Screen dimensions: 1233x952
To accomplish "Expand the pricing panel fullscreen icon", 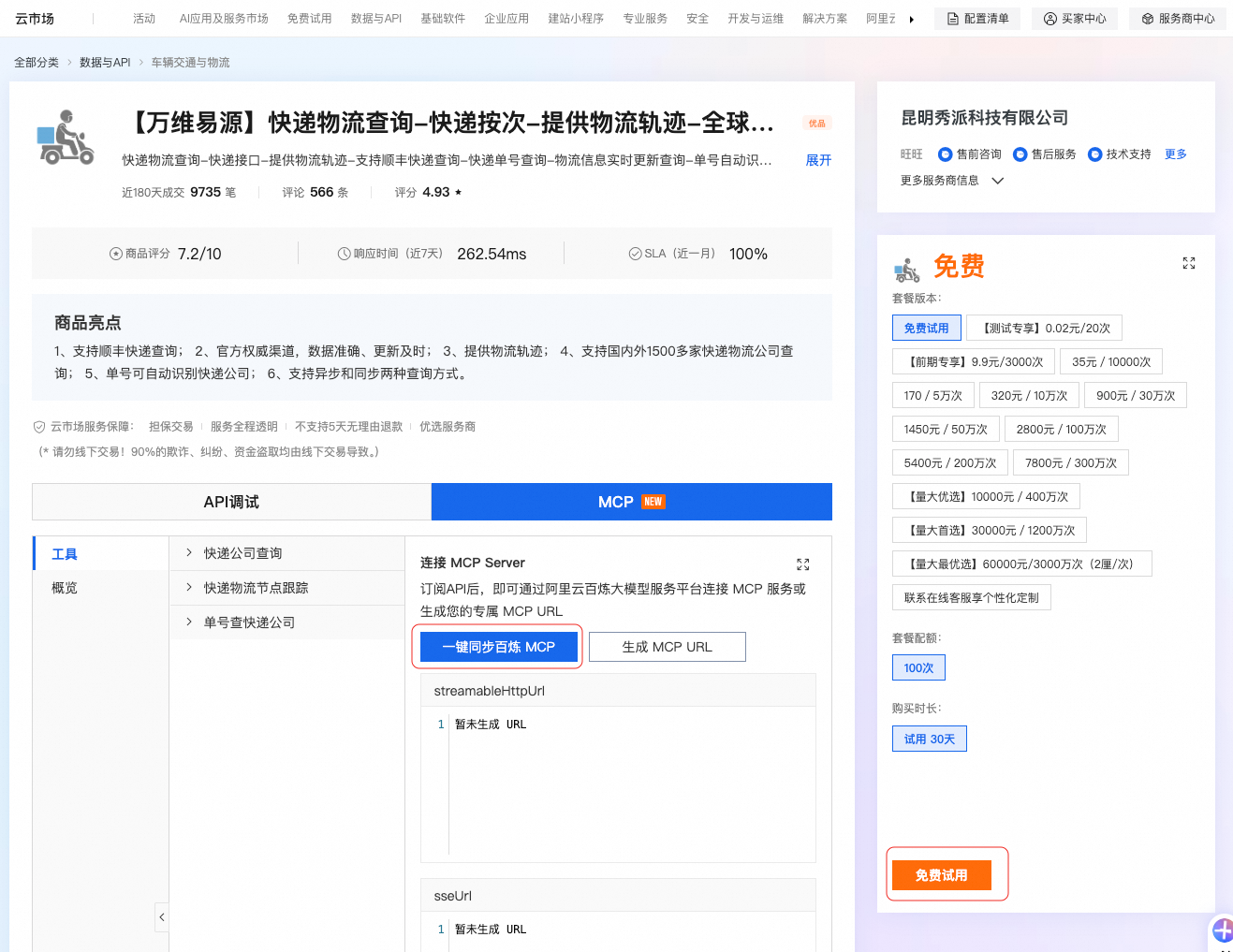I will (x=1189, y=263).
